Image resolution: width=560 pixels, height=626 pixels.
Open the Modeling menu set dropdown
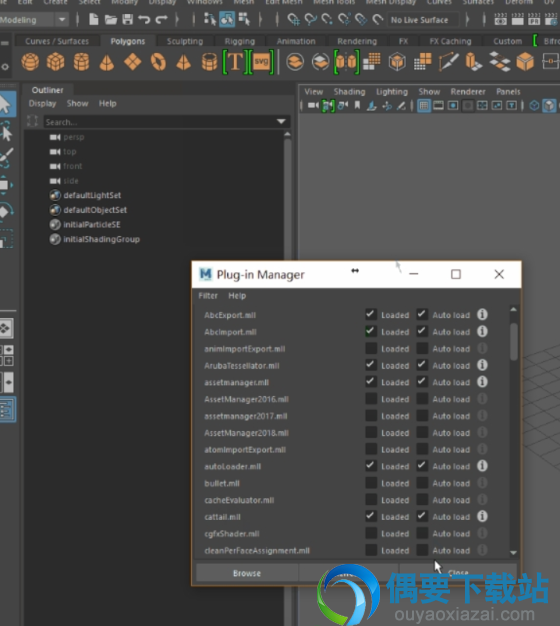click(62, 20)
